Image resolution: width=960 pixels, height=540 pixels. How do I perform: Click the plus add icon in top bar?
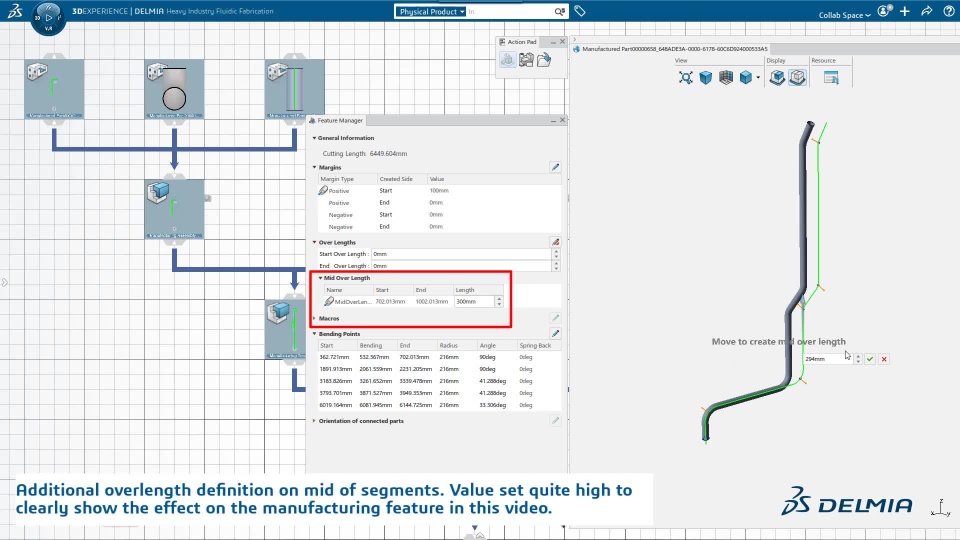pyautogui.click(x=905, y=11)
